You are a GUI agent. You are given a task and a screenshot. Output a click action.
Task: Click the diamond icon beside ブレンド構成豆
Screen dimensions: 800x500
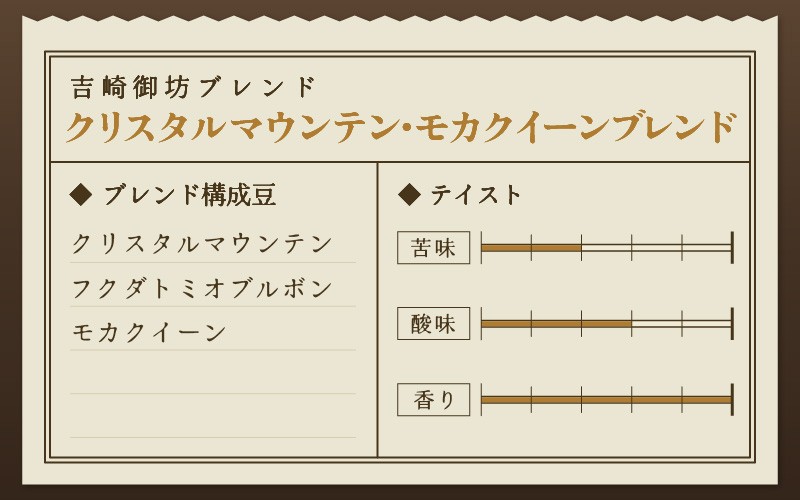(81, 194)
